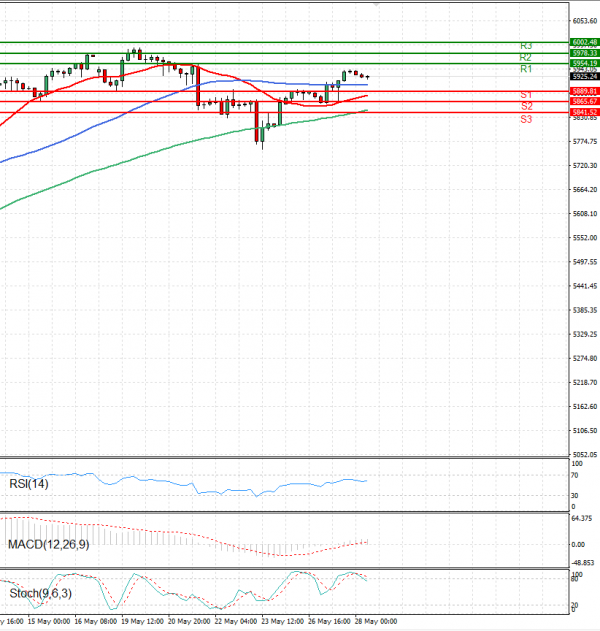Viewport: 600px width, 631px height.
Task: Click the 5162.60 price axis value
Action: pyautogui.click(x=585, y=407)
